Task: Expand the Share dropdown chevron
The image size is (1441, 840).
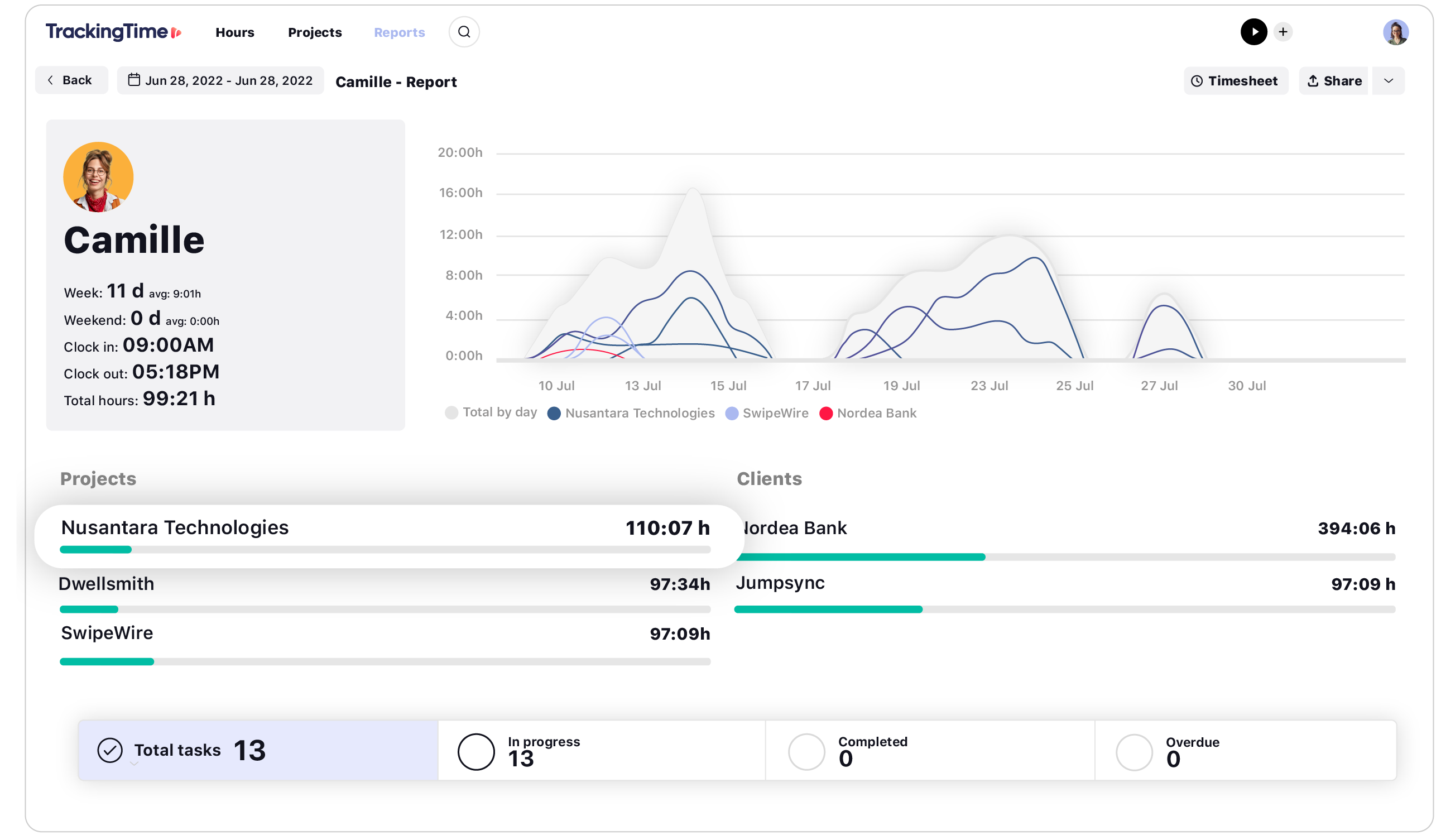Action: pyautogui.click(x=1393, y=81)
